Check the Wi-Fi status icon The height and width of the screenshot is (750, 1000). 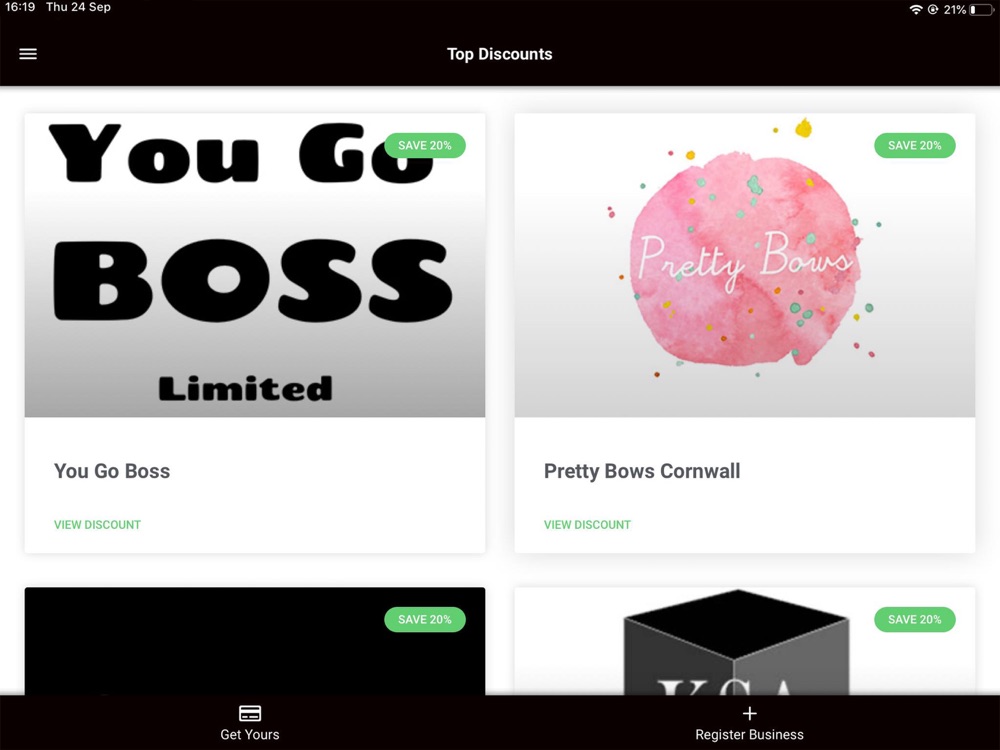916,10
